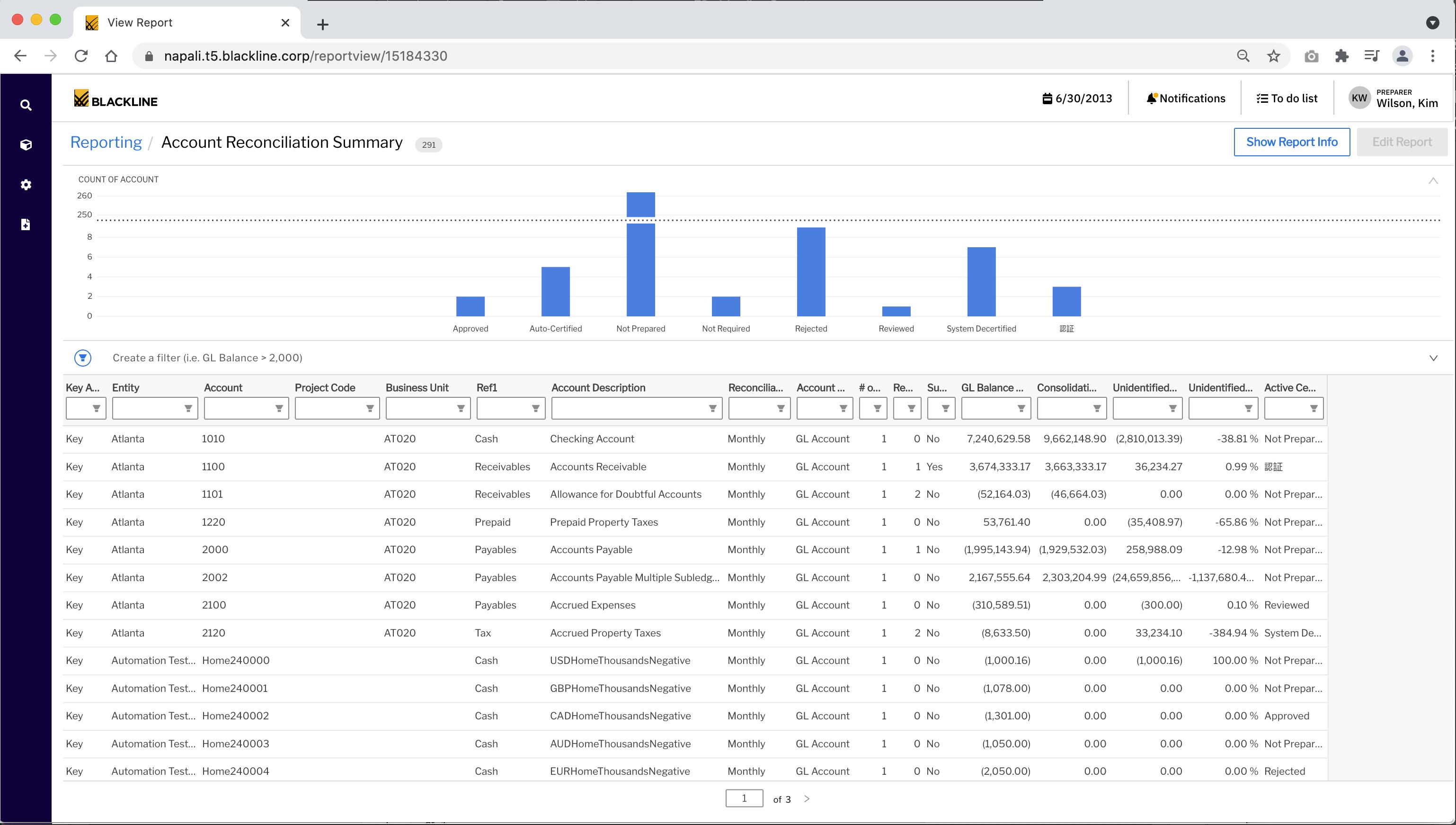Open the Account Description filter dropdown

pos(712,409)
